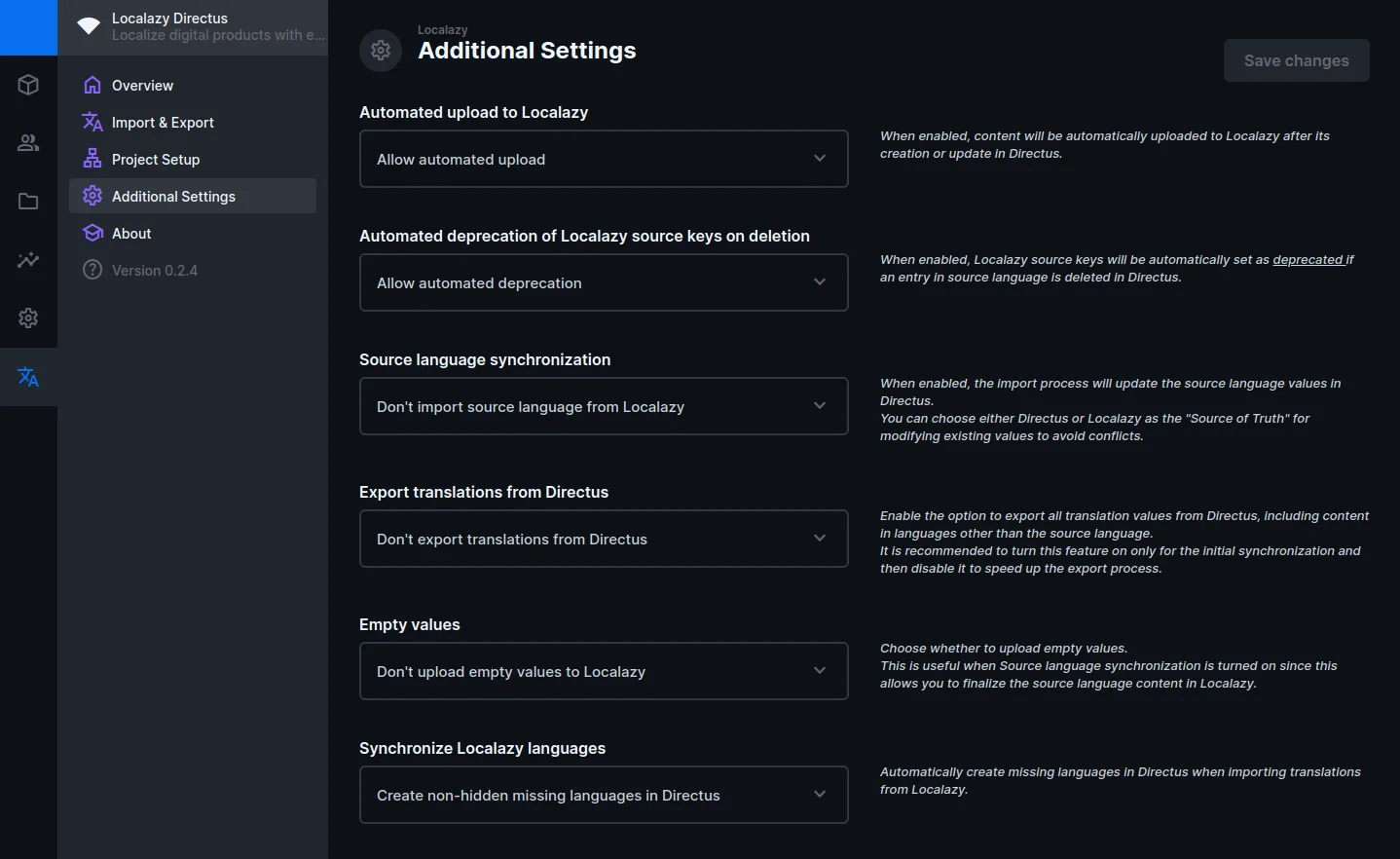
Task: Click the Automated upload to Localazy label
Action: click(473, 112)
